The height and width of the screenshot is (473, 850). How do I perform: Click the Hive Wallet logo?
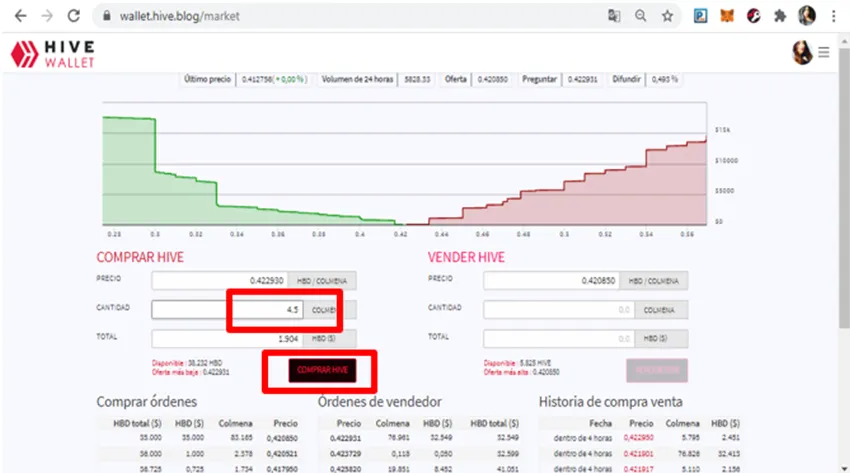(x=53, y=54)
